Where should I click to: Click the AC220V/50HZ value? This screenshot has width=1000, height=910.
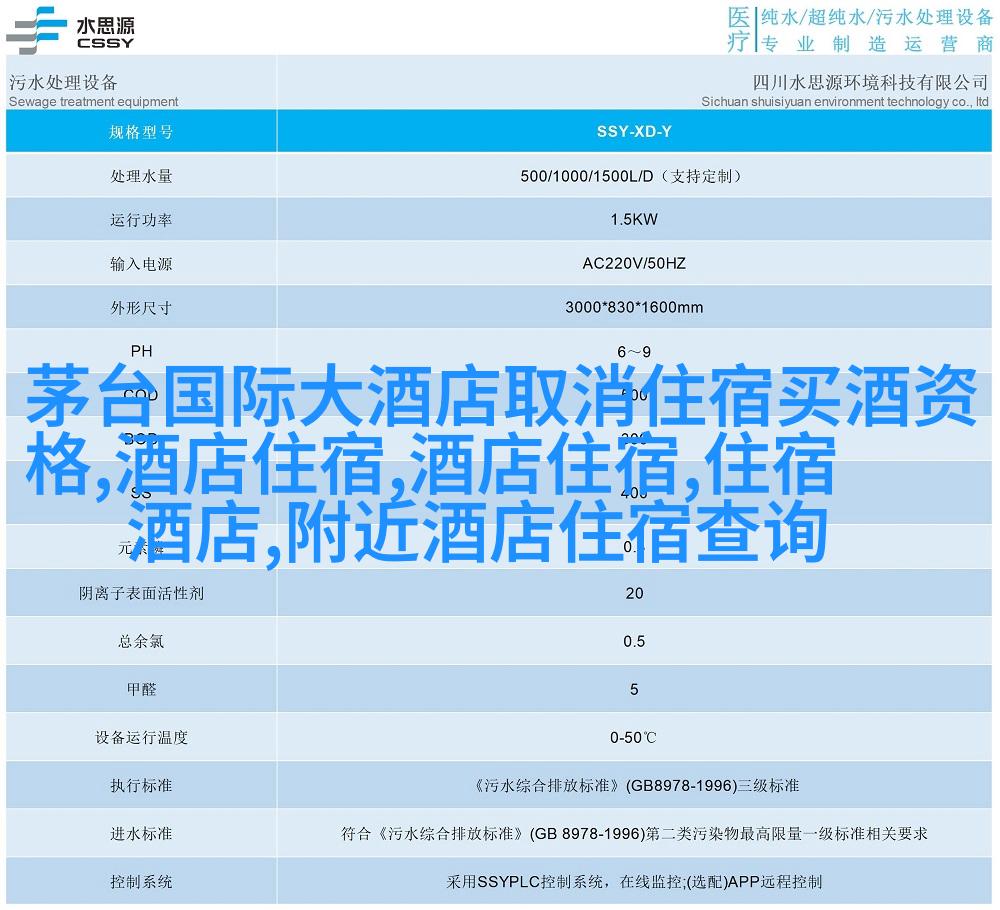point(634,263)
